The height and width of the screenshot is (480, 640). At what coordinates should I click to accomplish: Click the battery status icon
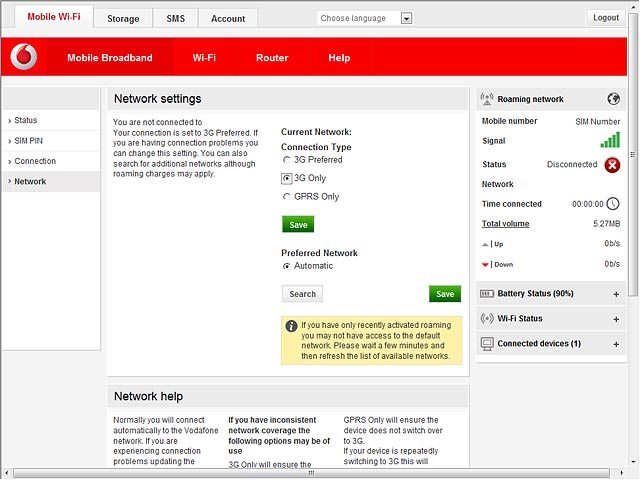pyautogui.click(x=487, y=294)
